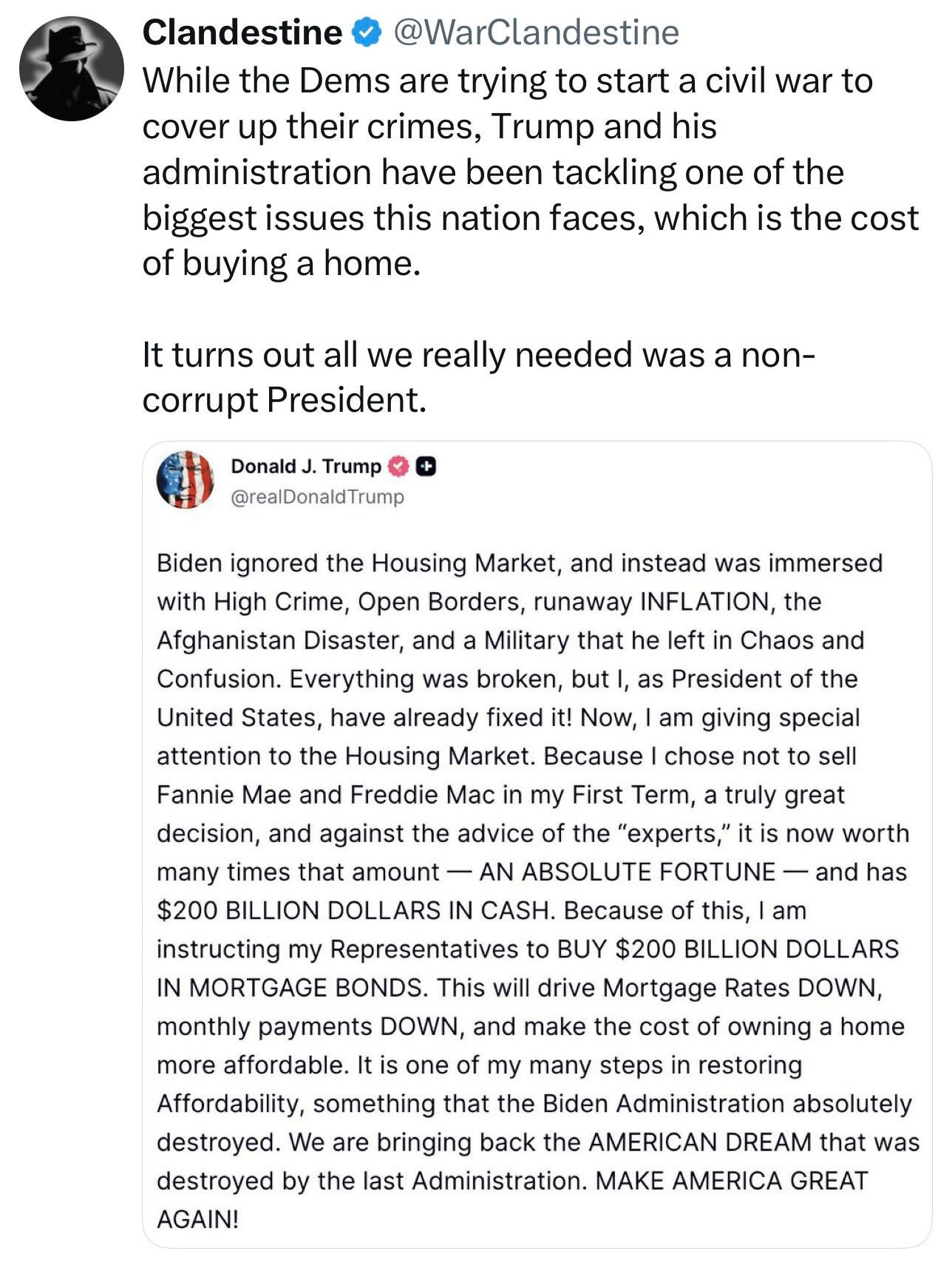Viewport: 952px width, 1265px height.
Task: Open the Clandestine display name
Action: (242, 33)
